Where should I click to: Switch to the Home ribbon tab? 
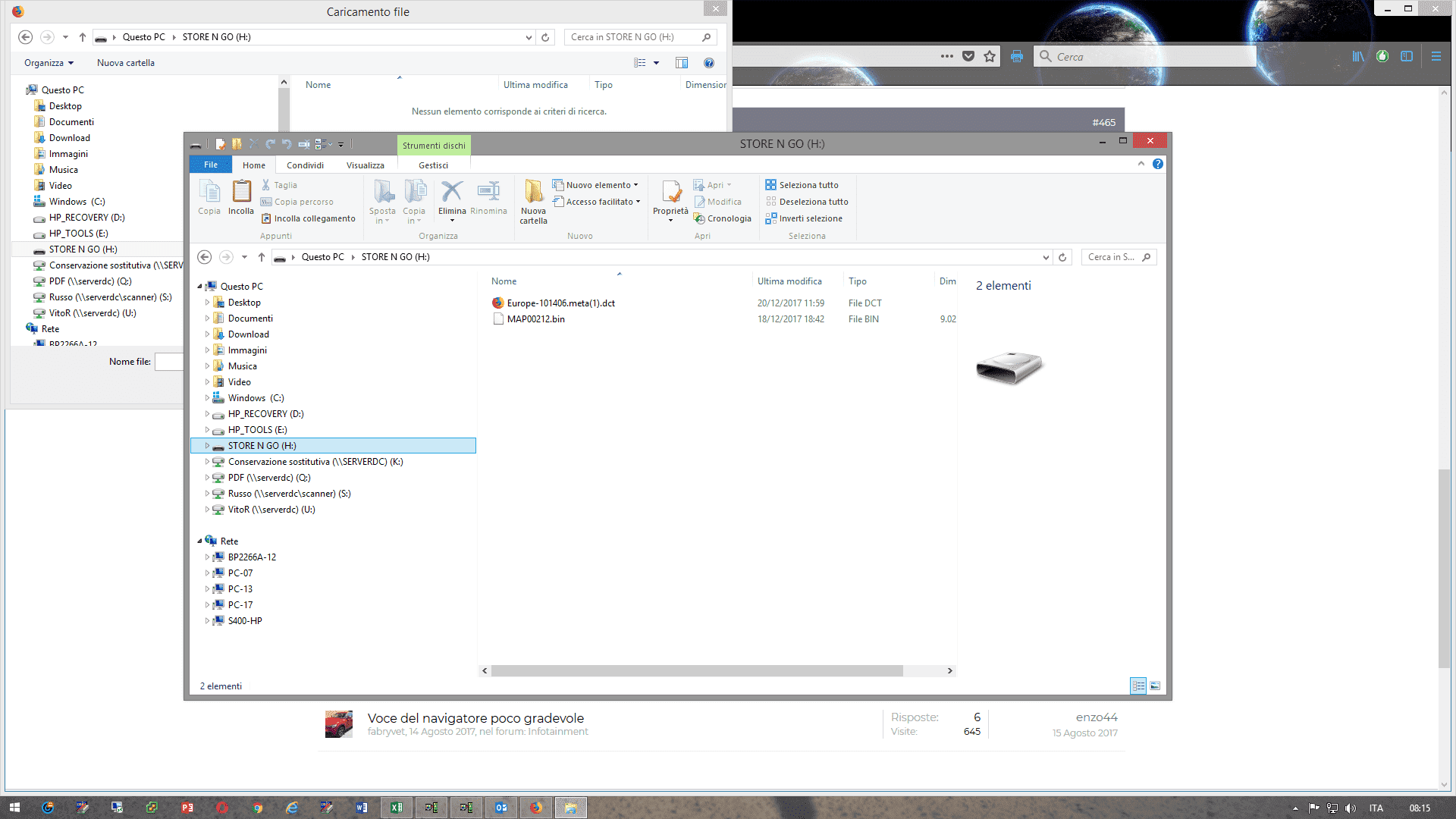point(254,165)
